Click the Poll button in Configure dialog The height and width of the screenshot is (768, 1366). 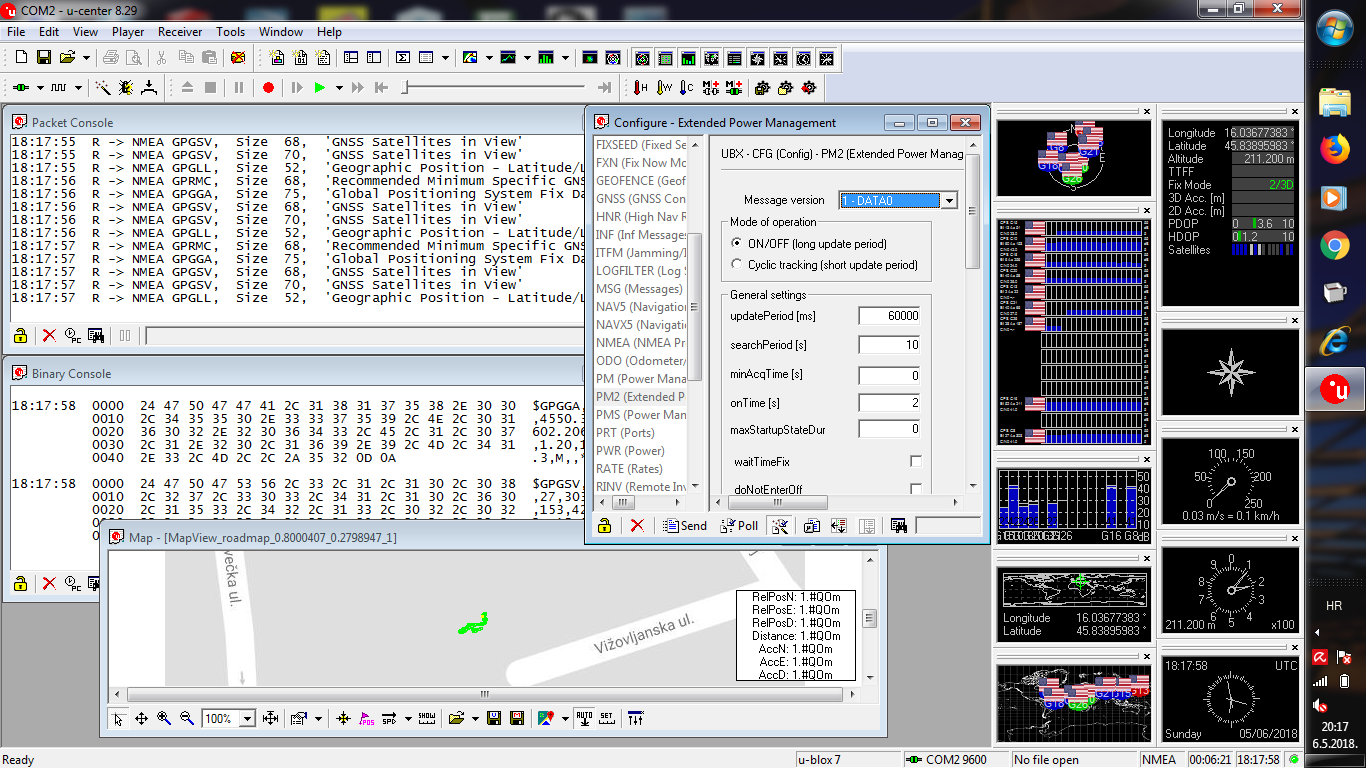click(740, 525)
